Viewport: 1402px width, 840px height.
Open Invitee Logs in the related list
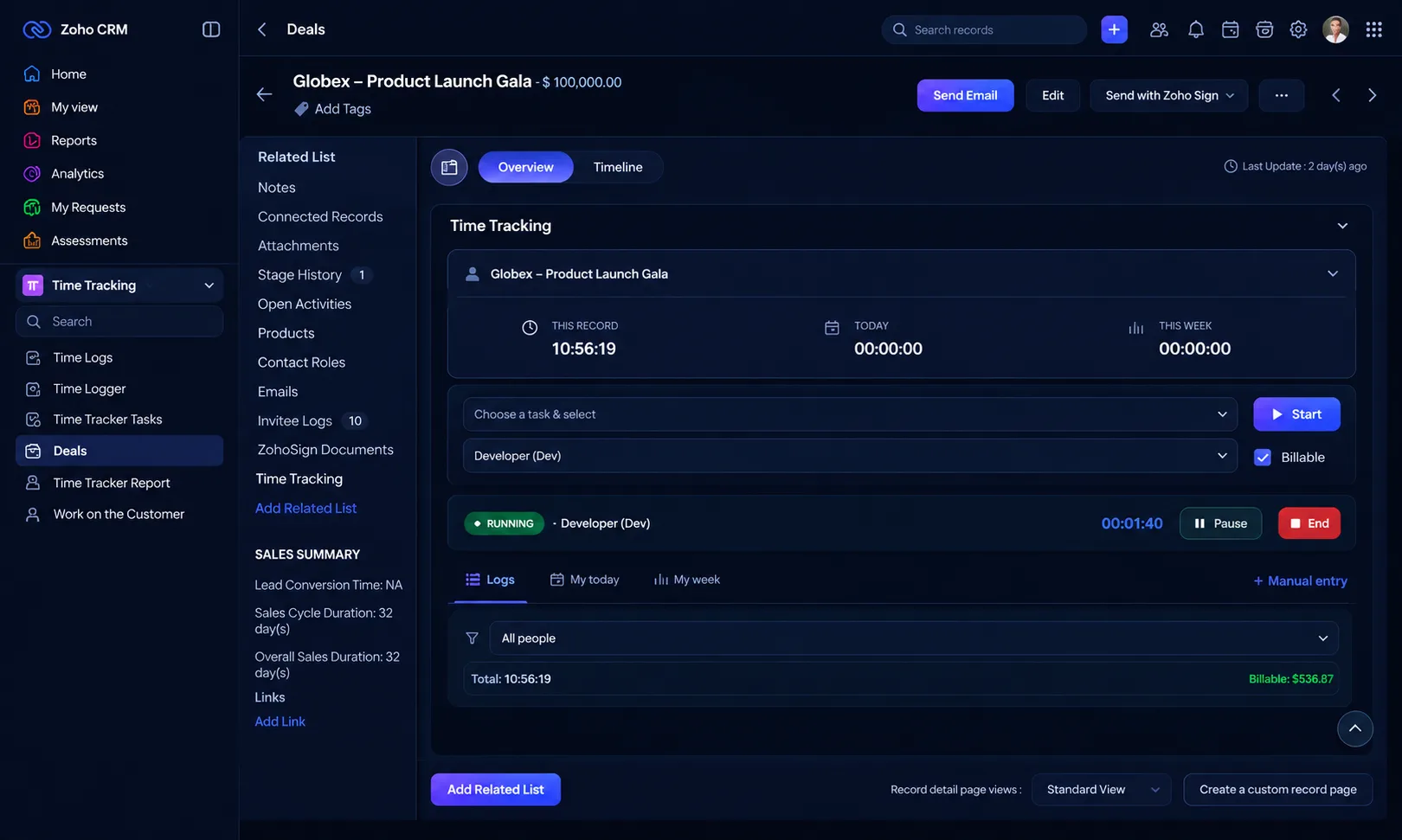tap(294, 421)
